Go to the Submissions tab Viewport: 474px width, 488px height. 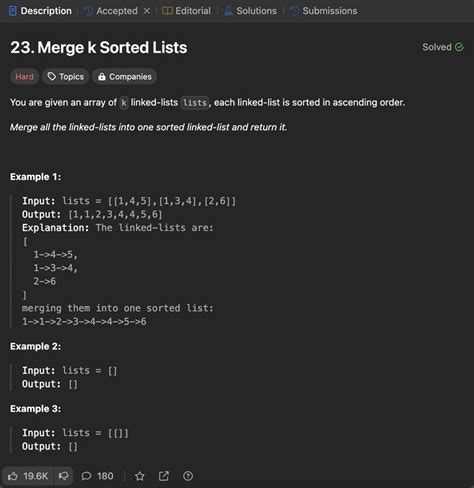(324, 11)
